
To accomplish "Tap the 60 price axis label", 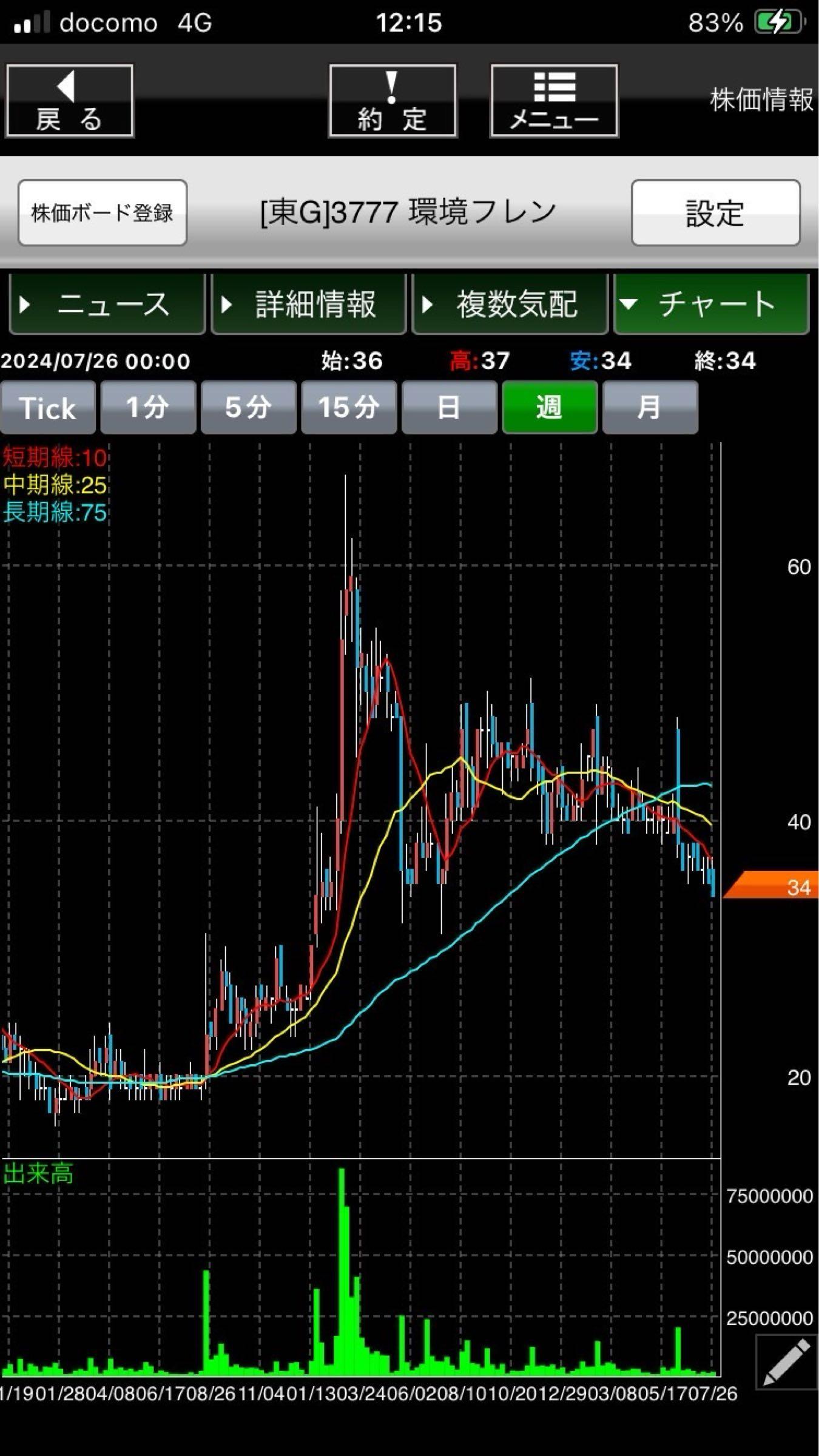I will pos(798,567).
